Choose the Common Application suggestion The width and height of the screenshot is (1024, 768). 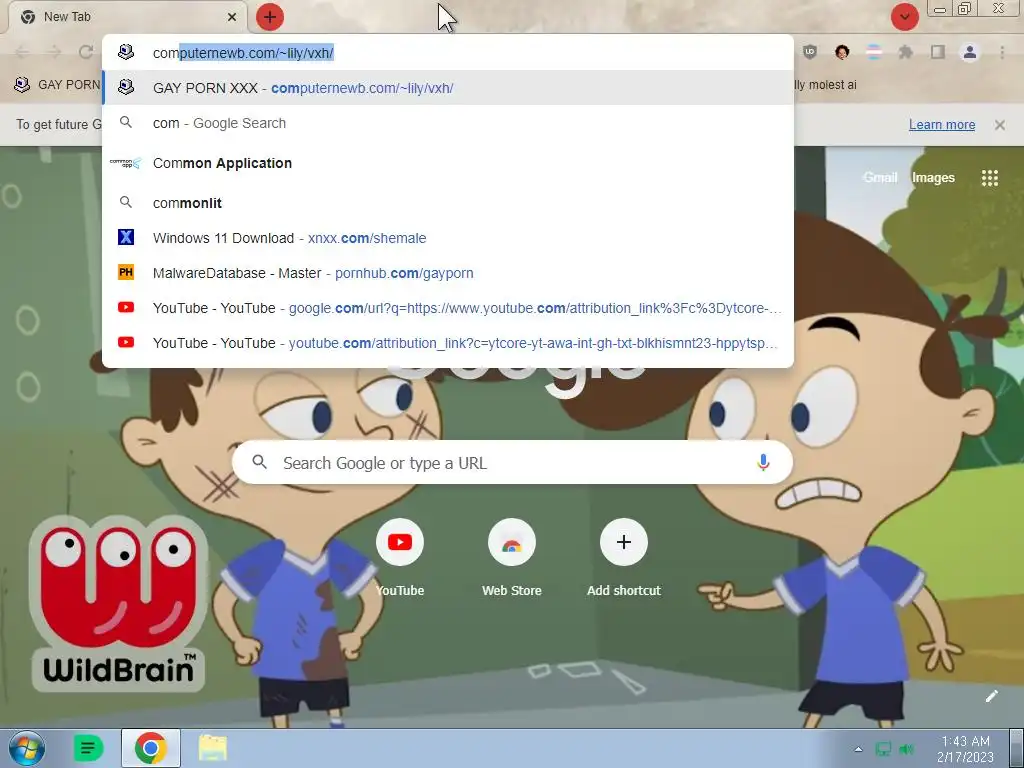point(448,163)
